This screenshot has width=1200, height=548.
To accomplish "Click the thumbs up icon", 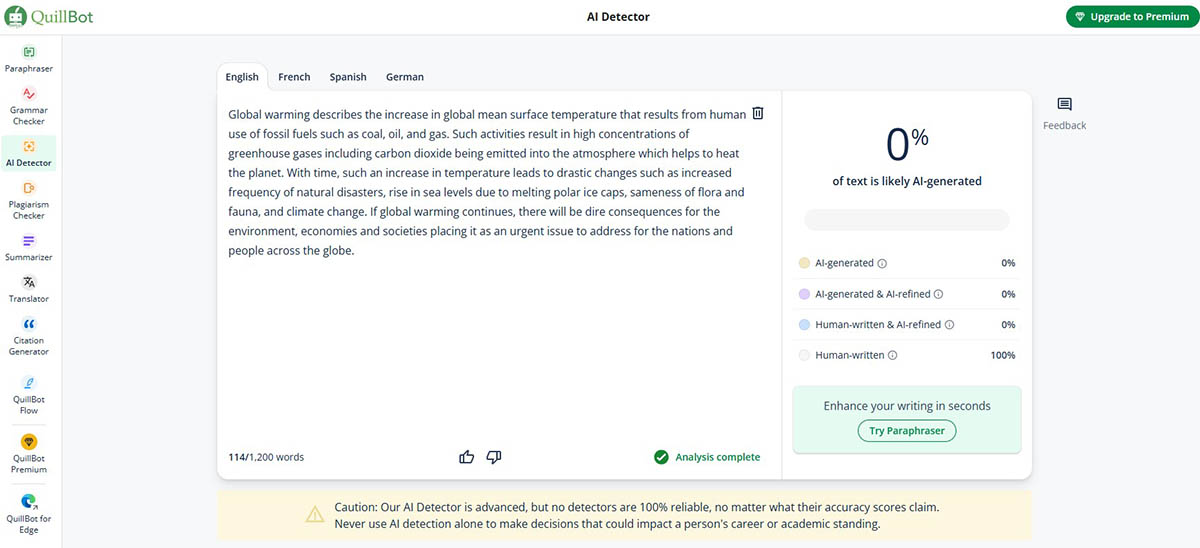I will [466, 457].
